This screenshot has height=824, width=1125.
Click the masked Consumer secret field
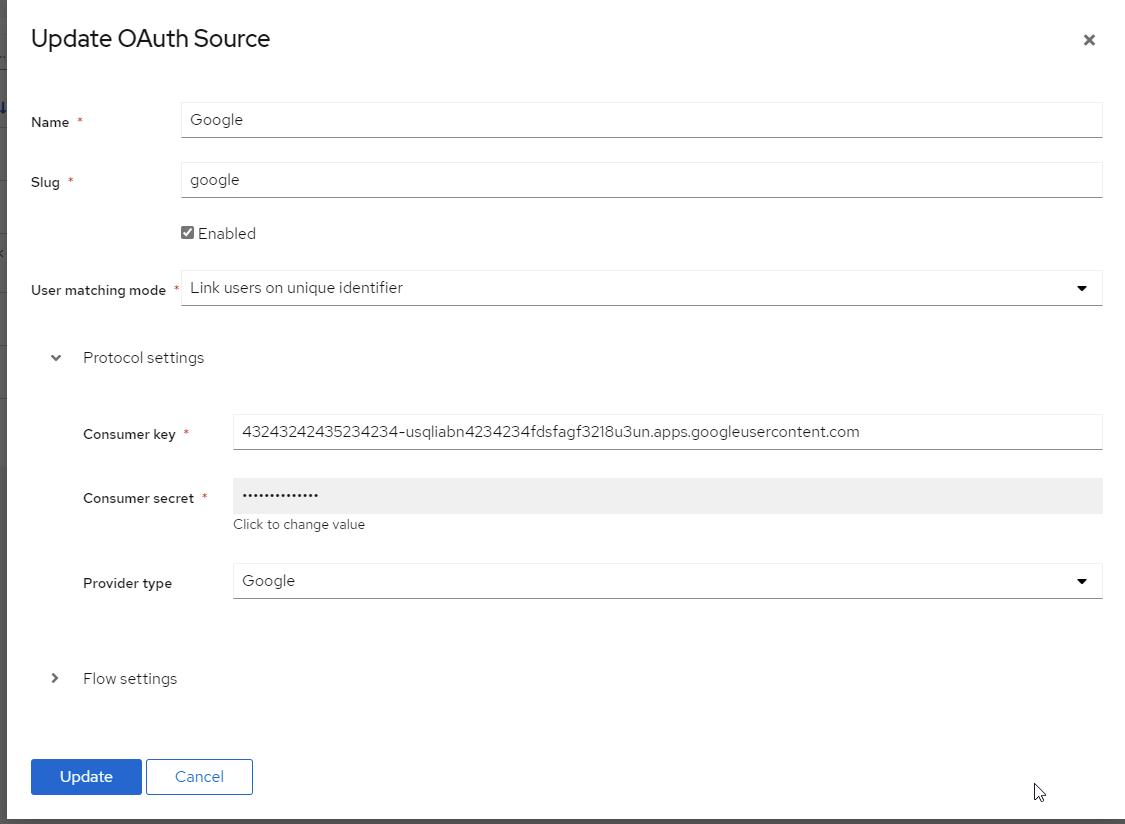668,495
